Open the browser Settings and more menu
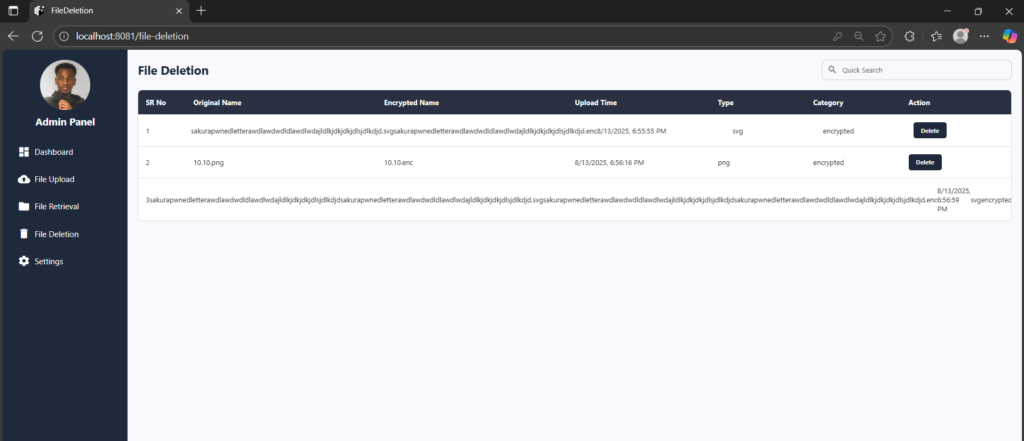This screenshot has height=441, width=1024. pyautogui.click(x=985, y=37)
